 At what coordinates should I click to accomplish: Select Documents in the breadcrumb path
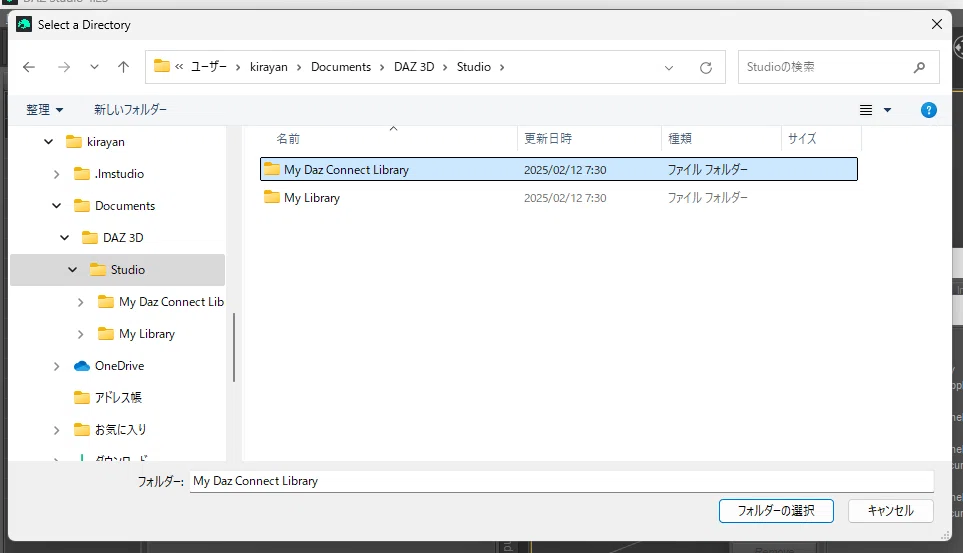[341, 66]
